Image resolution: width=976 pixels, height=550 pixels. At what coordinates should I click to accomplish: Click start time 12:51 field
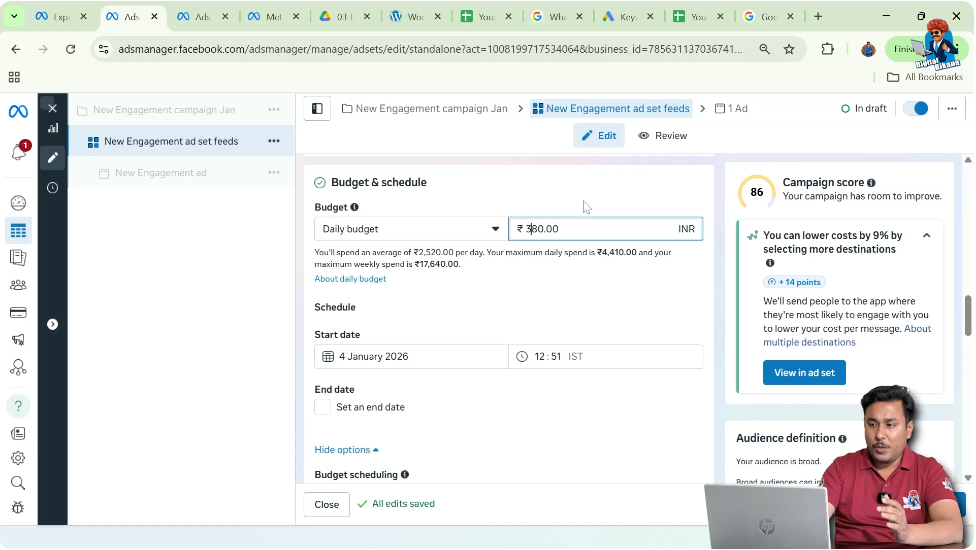606,357
